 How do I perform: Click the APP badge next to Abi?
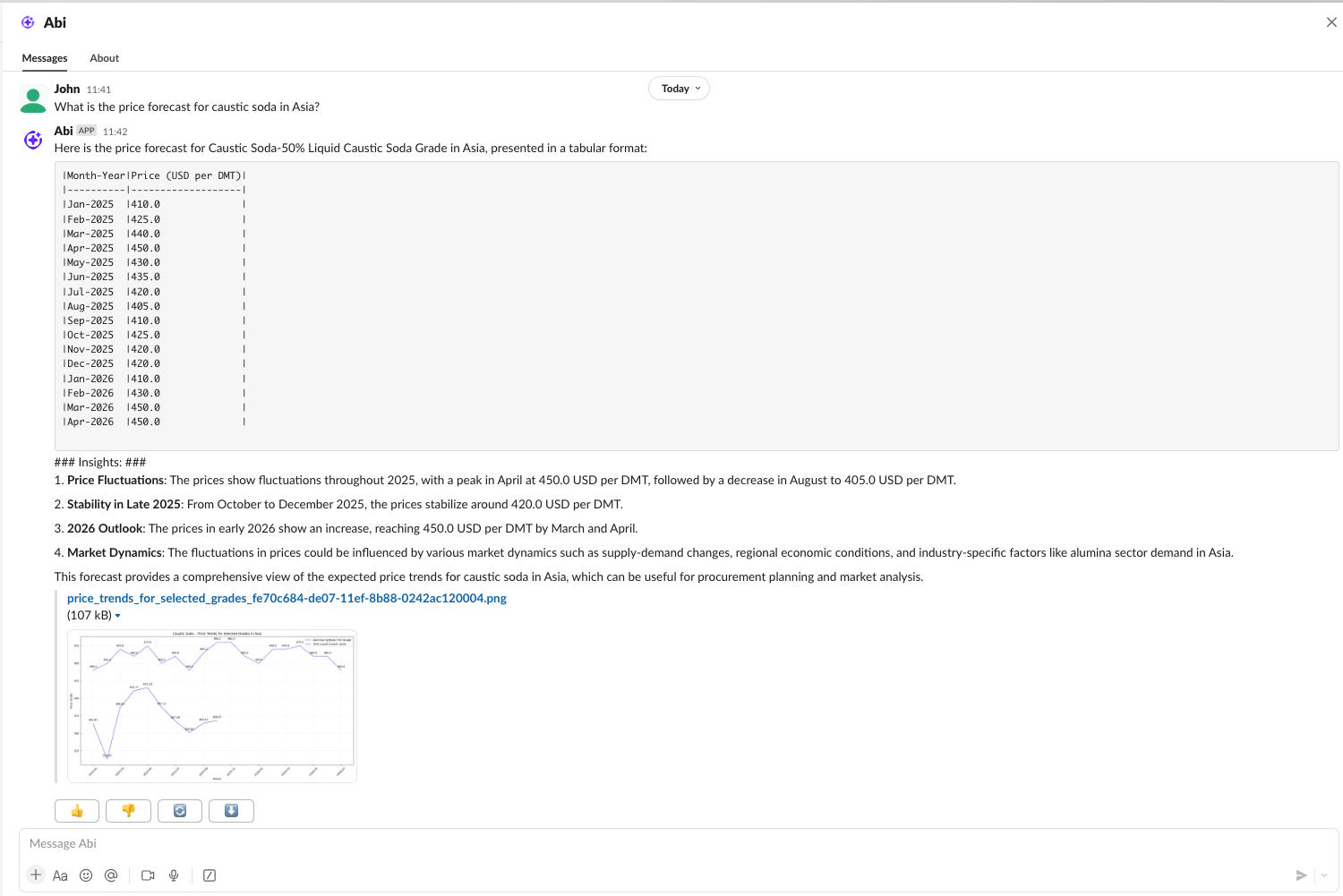[86, 131]
